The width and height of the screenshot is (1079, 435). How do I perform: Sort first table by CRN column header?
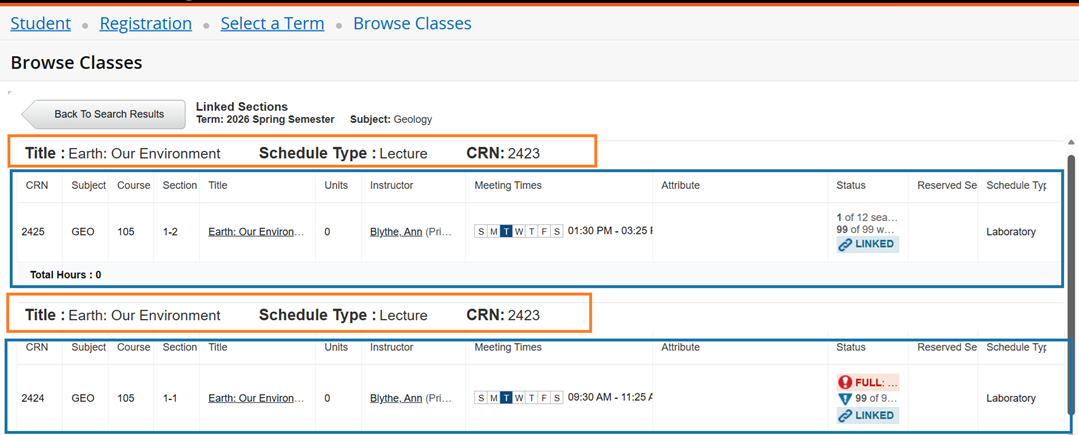37,185
